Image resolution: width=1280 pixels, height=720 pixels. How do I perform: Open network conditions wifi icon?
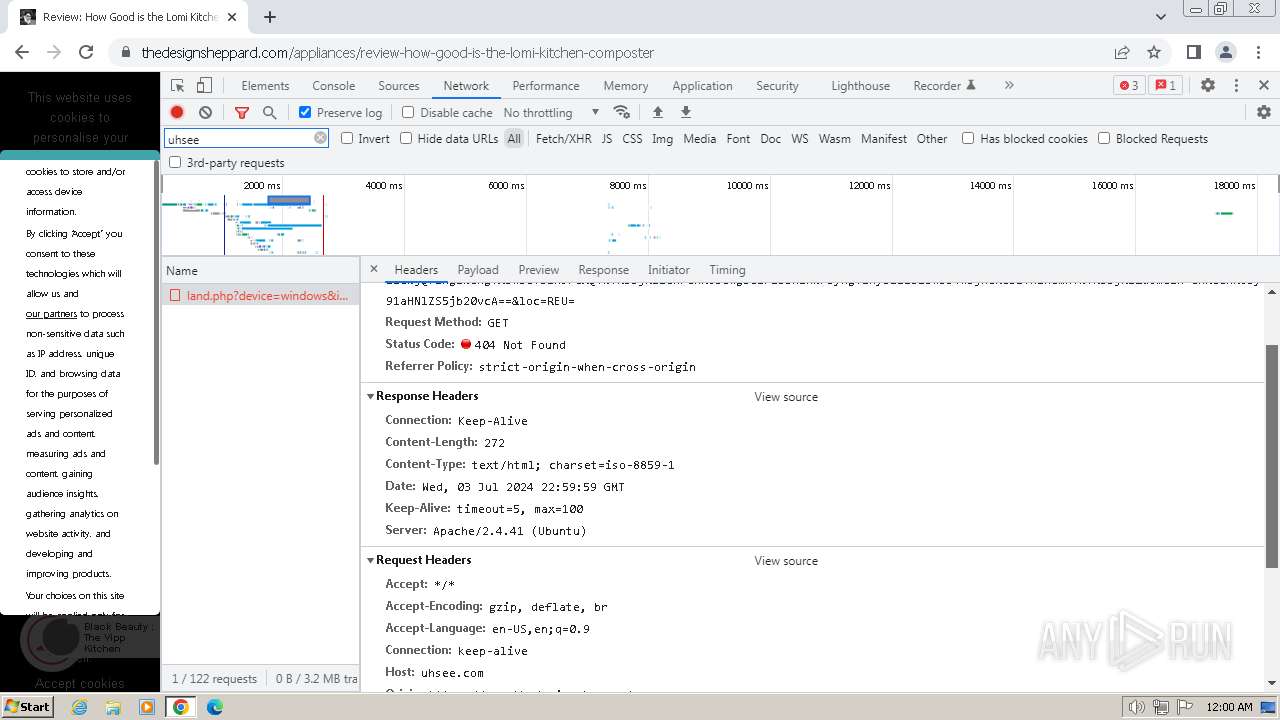pos(622,112)
